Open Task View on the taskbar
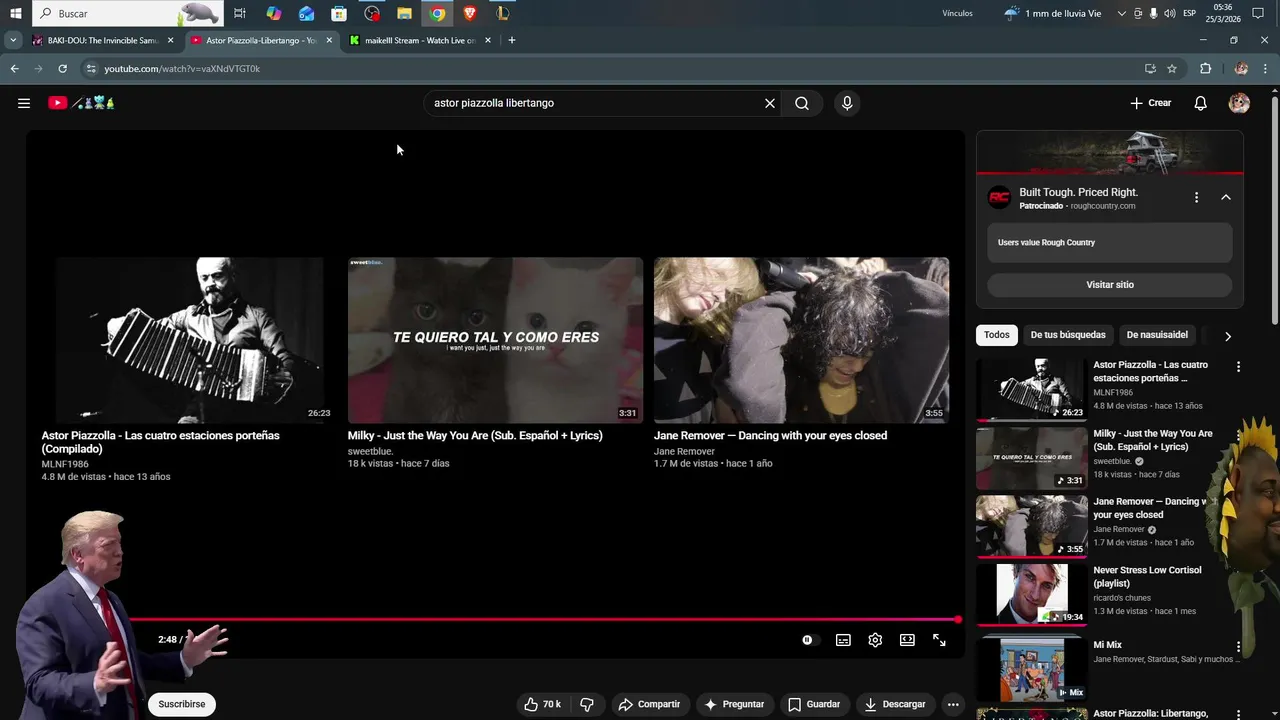The width and height of the screenshot is (1280, 720). [240, 14]
